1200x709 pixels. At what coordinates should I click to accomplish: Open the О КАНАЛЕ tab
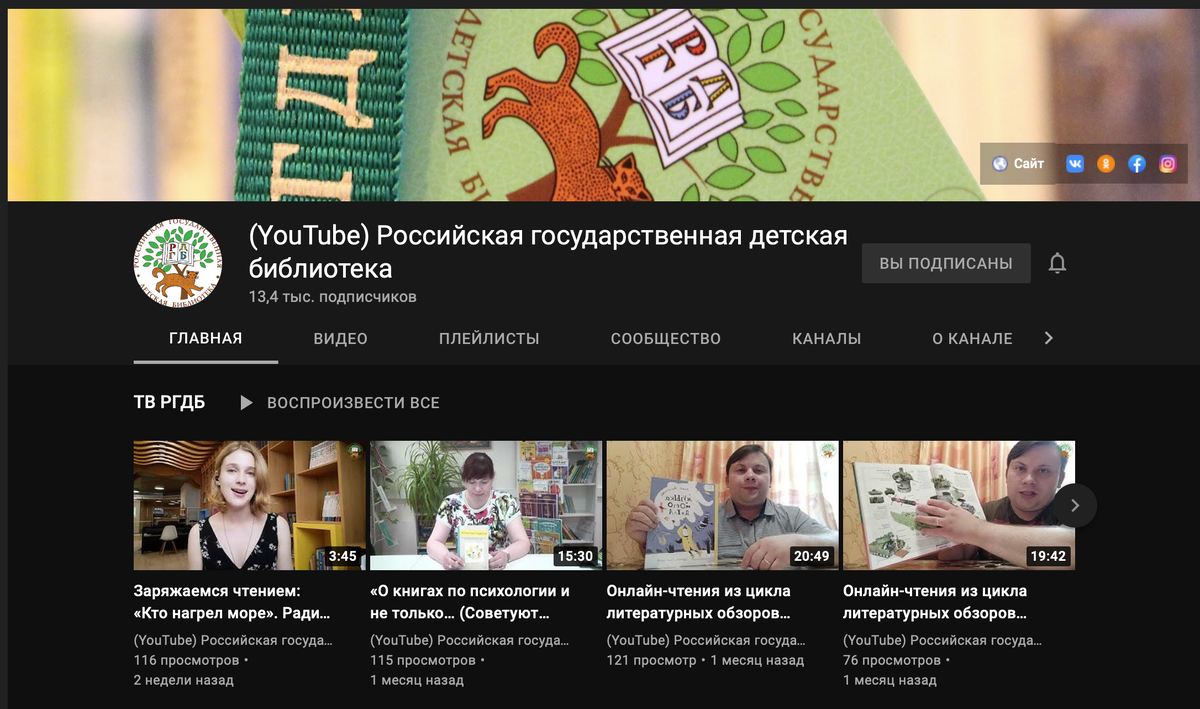tap(972, 339)
